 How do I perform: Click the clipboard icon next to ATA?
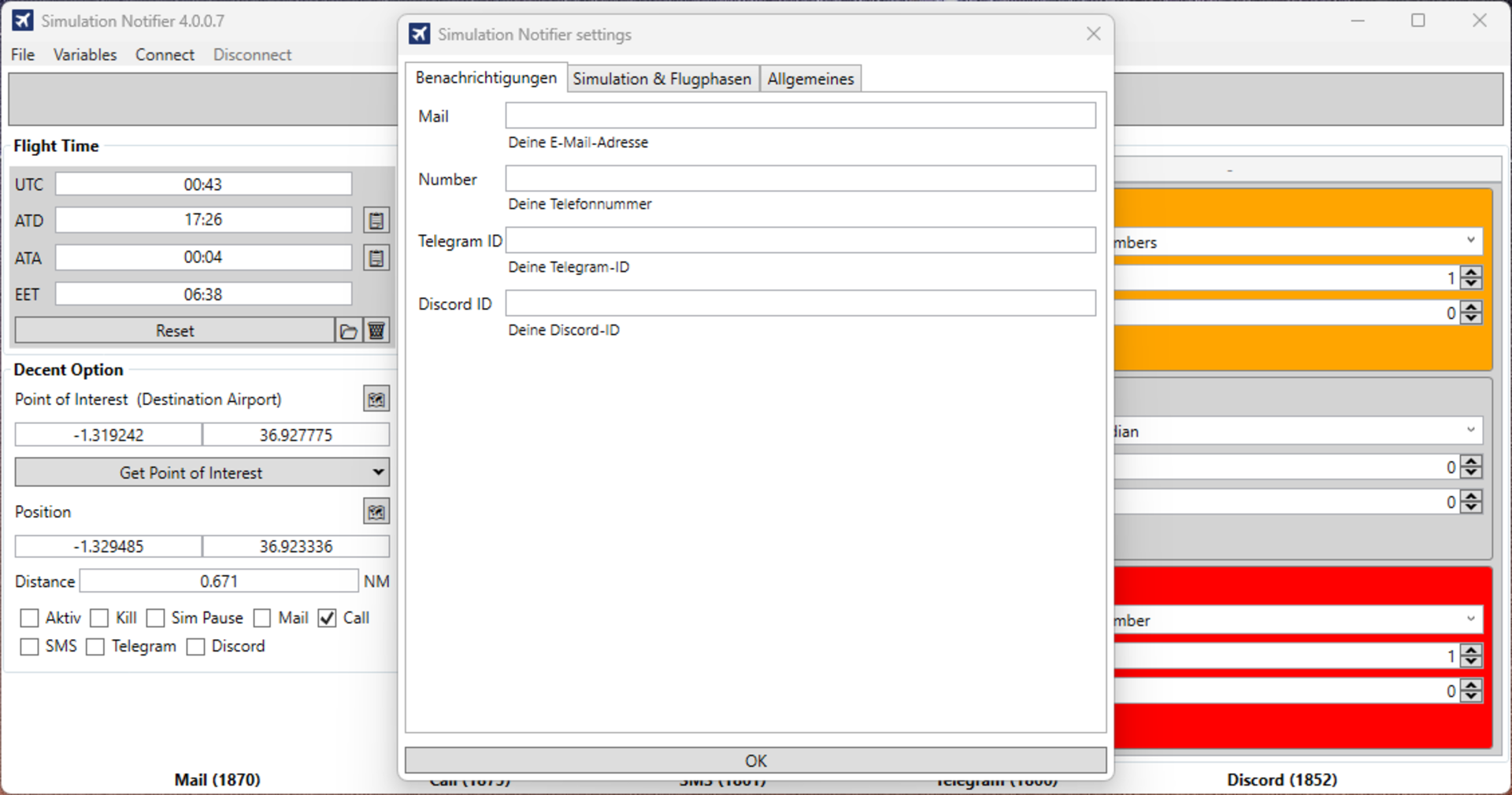point(376,258)
